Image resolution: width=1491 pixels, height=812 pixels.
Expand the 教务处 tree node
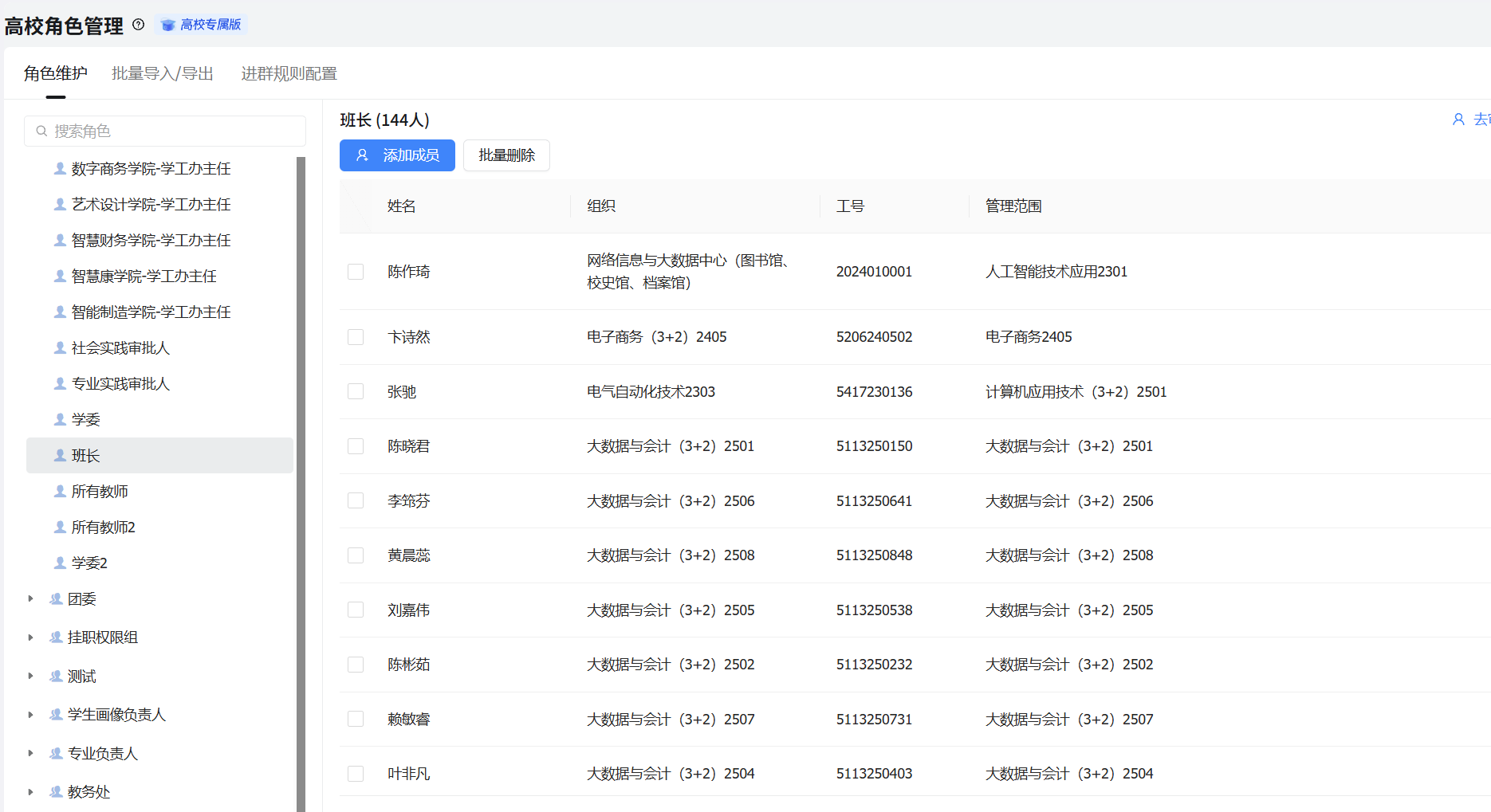(30, 791)
